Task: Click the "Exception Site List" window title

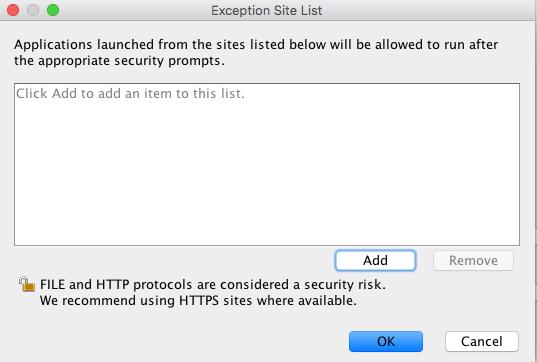Action: point(266,11)
